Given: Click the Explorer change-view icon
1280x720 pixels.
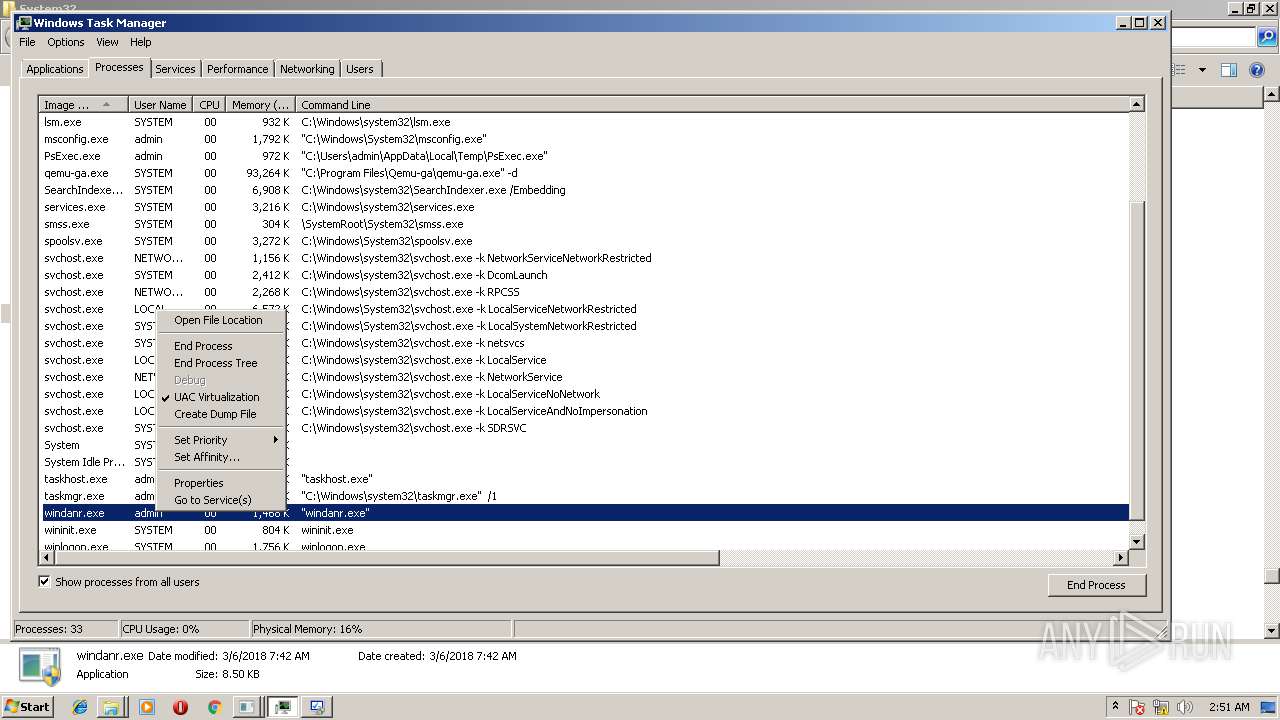Looking at the screenshot, I should pyautogui.click(x=1179, y=70).
